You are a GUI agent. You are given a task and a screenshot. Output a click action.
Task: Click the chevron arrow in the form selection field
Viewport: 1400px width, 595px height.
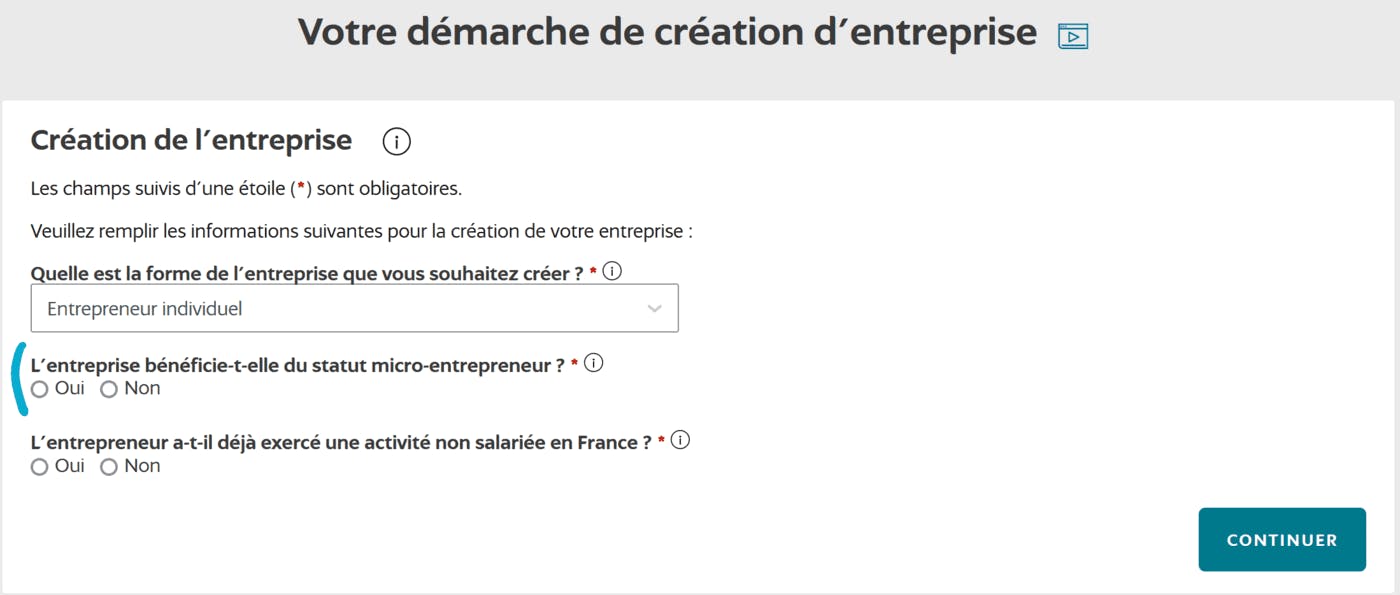click(x=655, y=307)
